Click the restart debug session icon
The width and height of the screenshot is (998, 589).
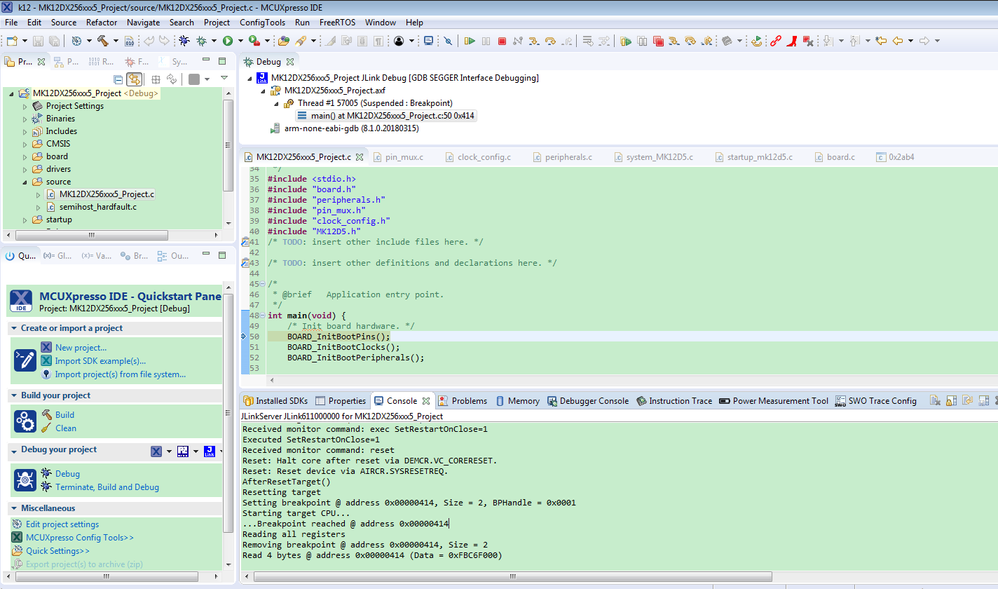pyautogui.click(x=756, y=41)
